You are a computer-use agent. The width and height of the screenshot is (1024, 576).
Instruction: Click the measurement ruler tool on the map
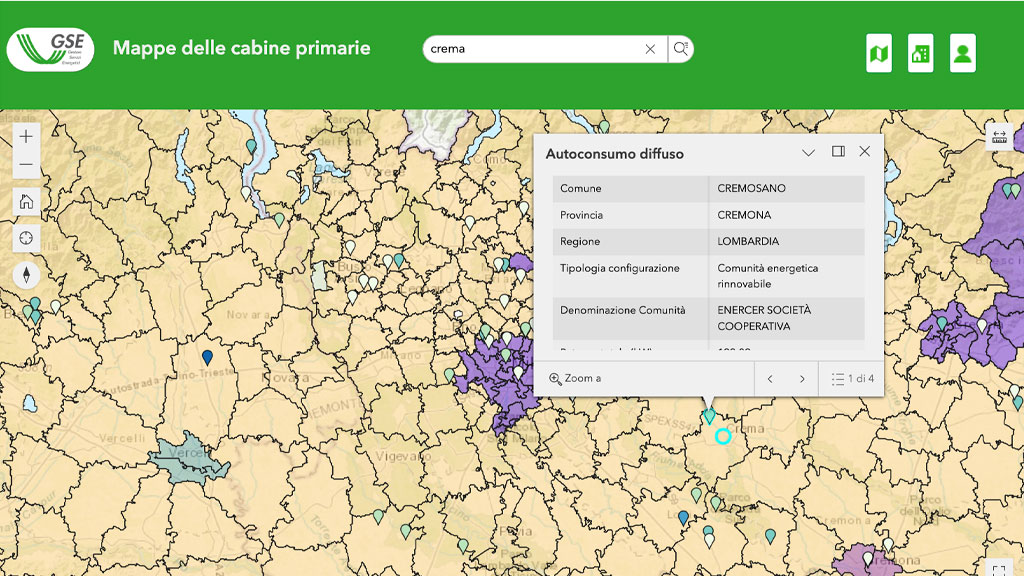pyautogui.click(x=999, y=137)
